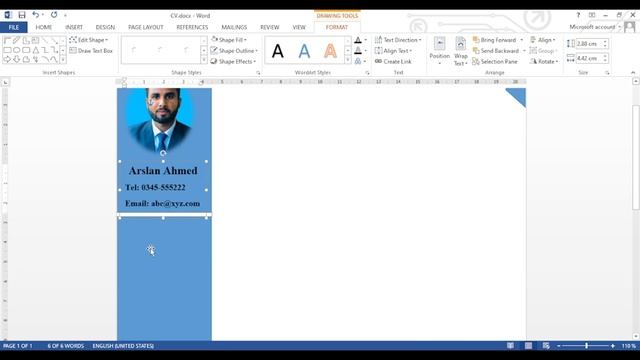Switch to VIEW tab

299,27
